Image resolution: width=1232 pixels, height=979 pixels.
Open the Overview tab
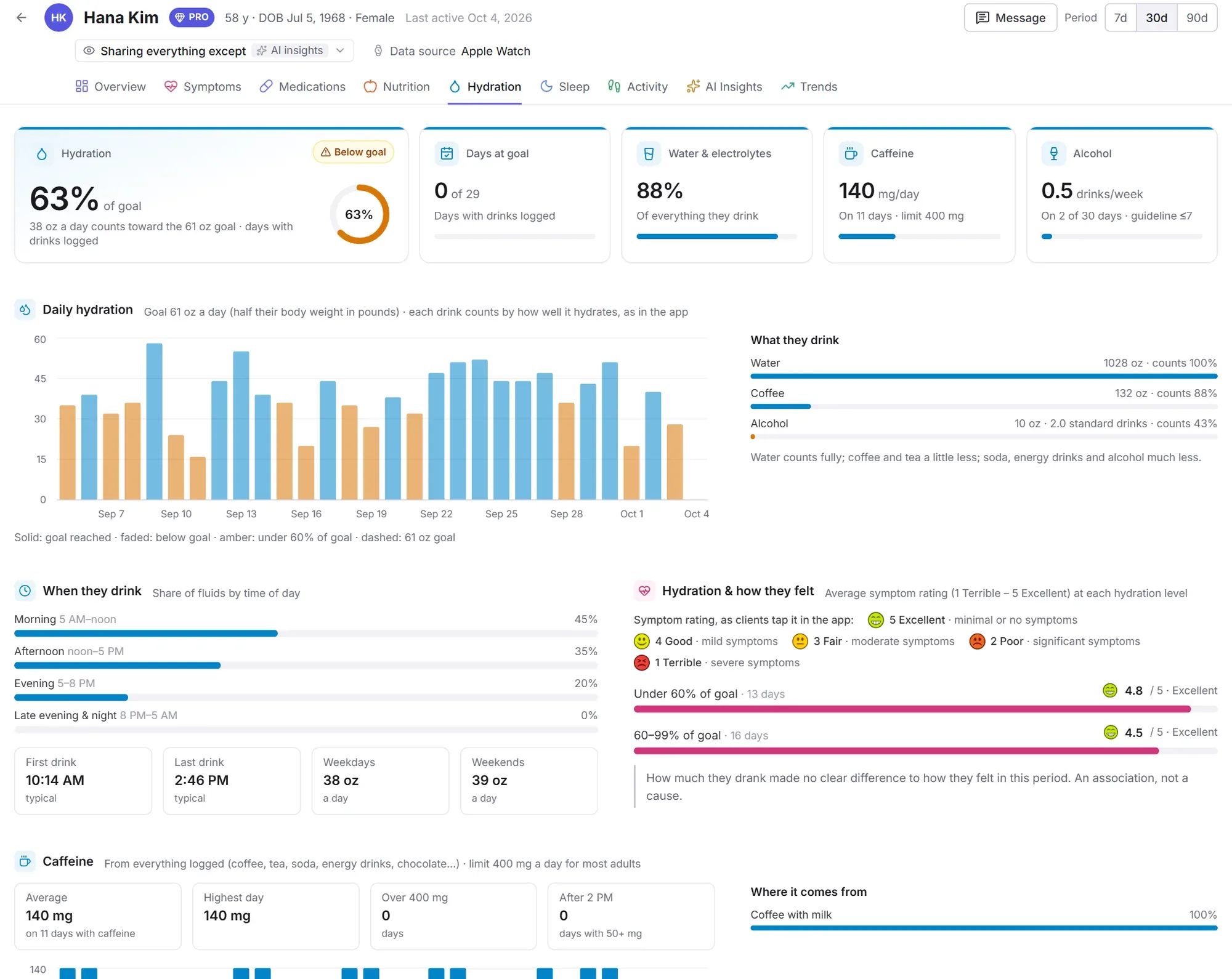(x=111, y=87)
